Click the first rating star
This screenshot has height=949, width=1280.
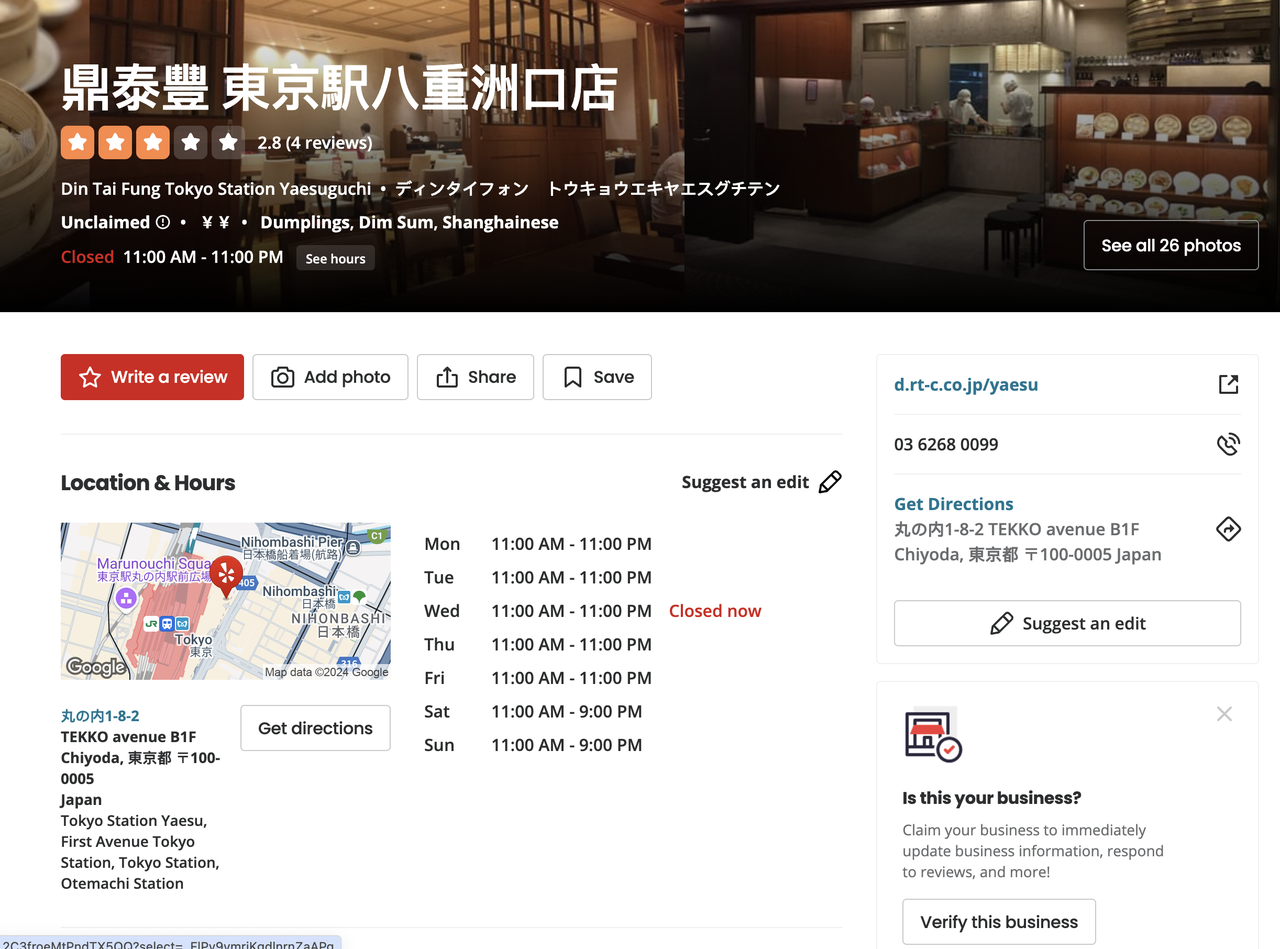(x=78, y=142)
